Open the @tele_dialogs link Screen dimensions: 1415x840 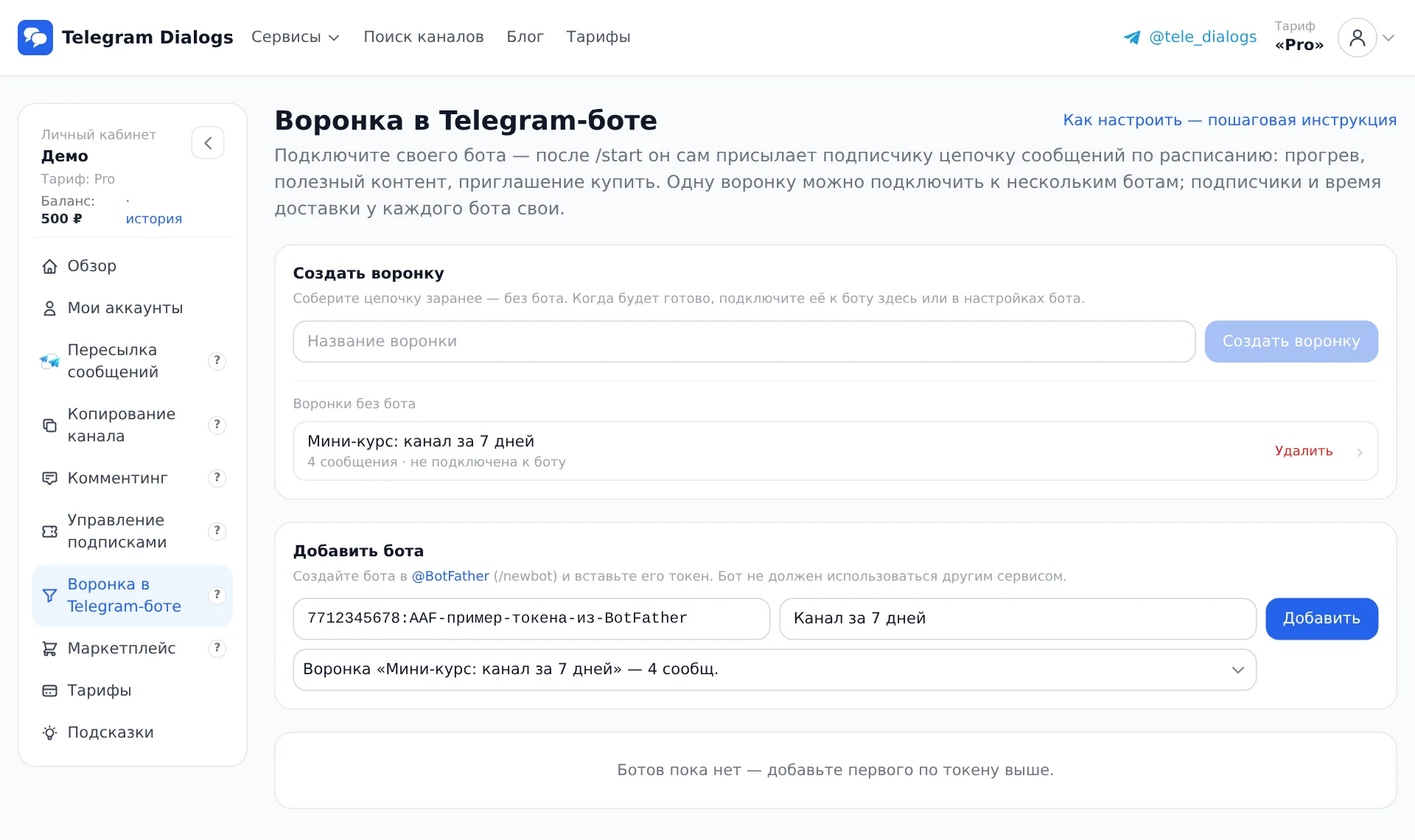point(1203,37)
